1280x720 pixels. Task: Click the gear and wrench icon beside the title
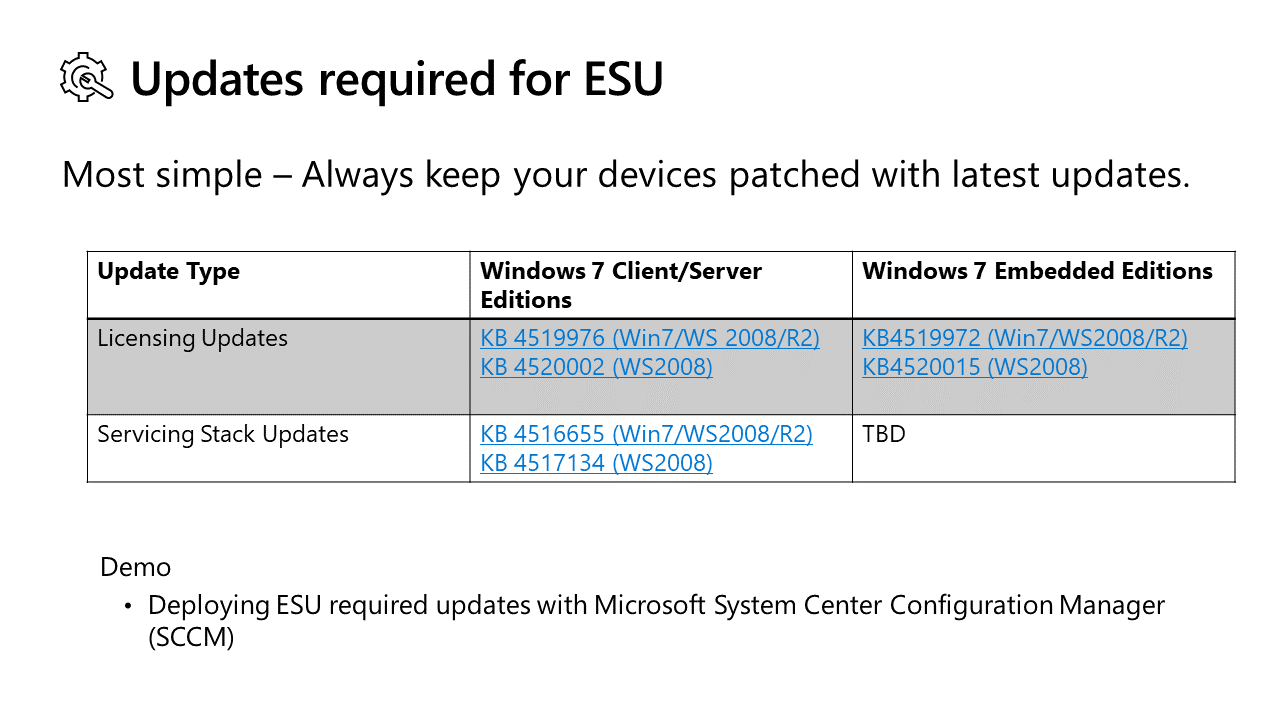click(85, 78)
